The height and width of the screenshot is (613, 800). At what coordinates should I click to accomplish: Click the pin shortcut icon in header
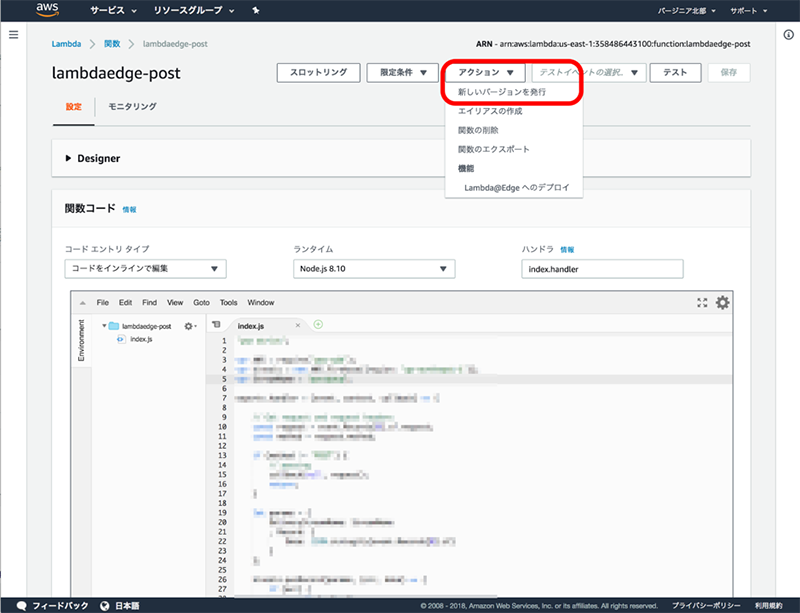[255, 11]
